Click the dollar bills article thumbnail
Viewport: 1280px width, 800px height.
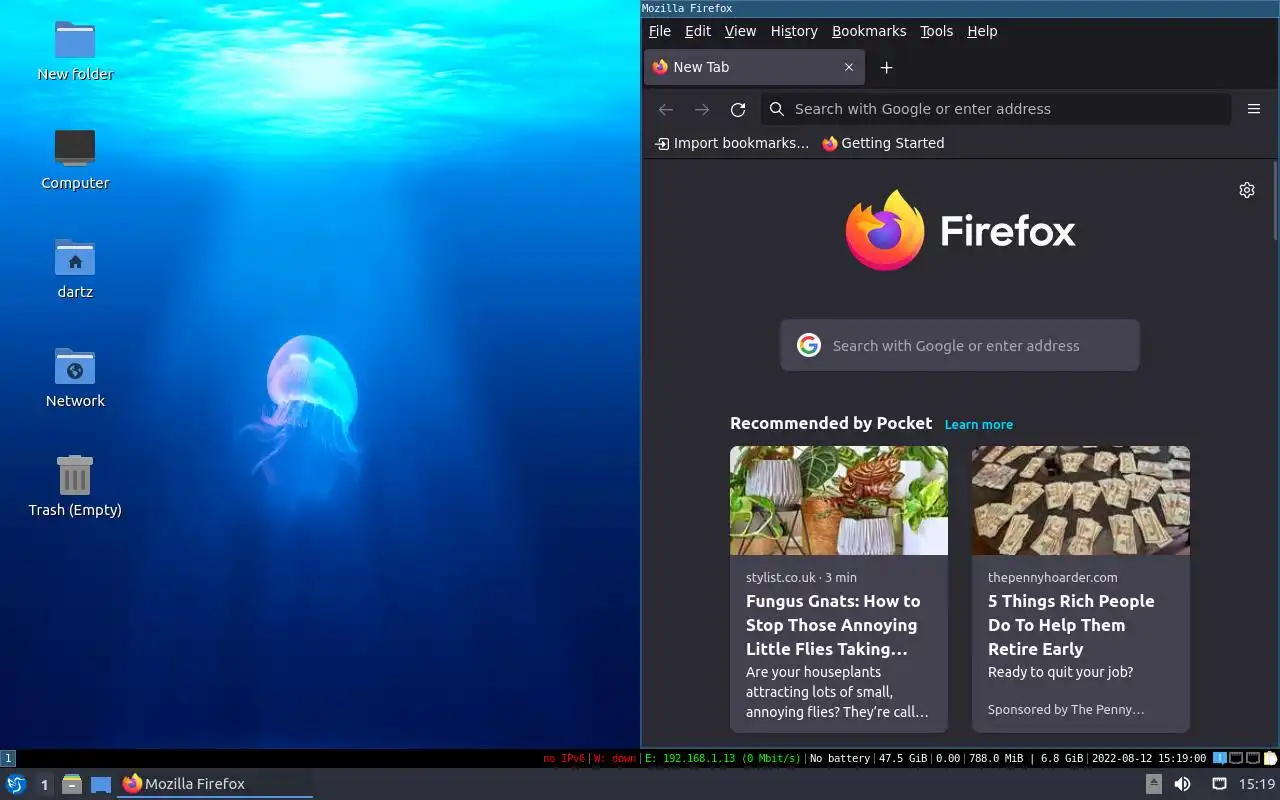[x=1081, y=500]
